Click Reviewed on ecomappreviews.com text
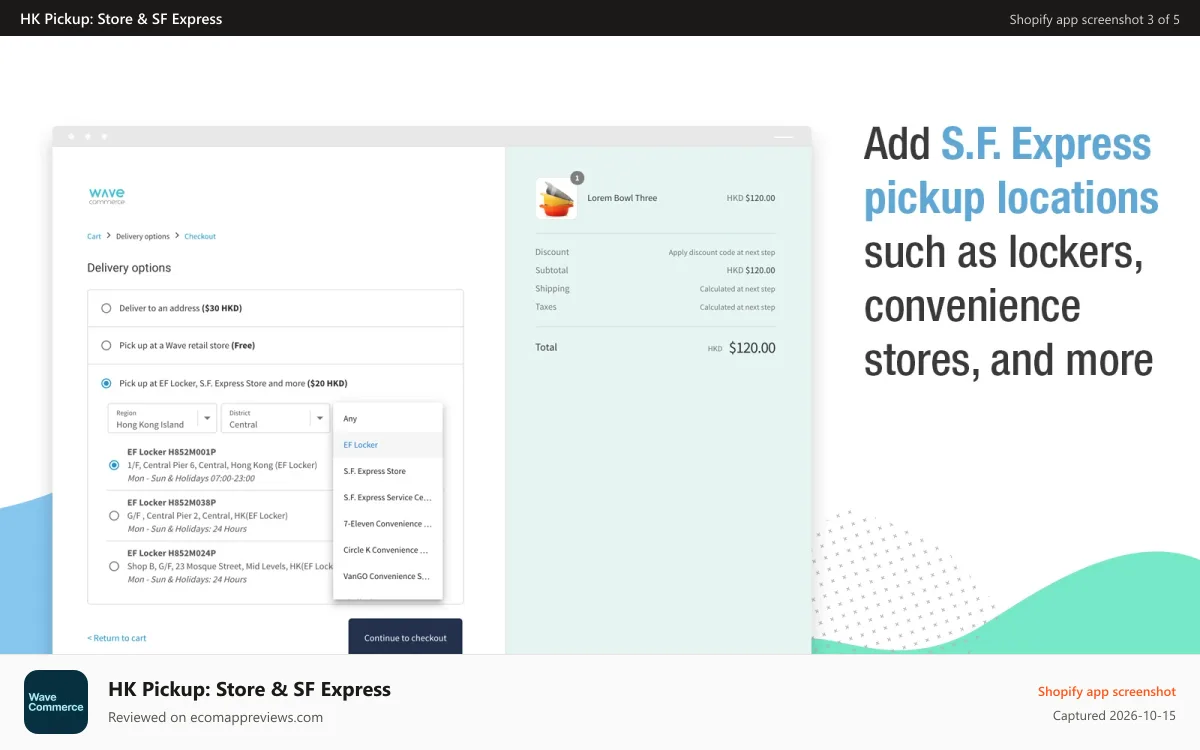 215,717
